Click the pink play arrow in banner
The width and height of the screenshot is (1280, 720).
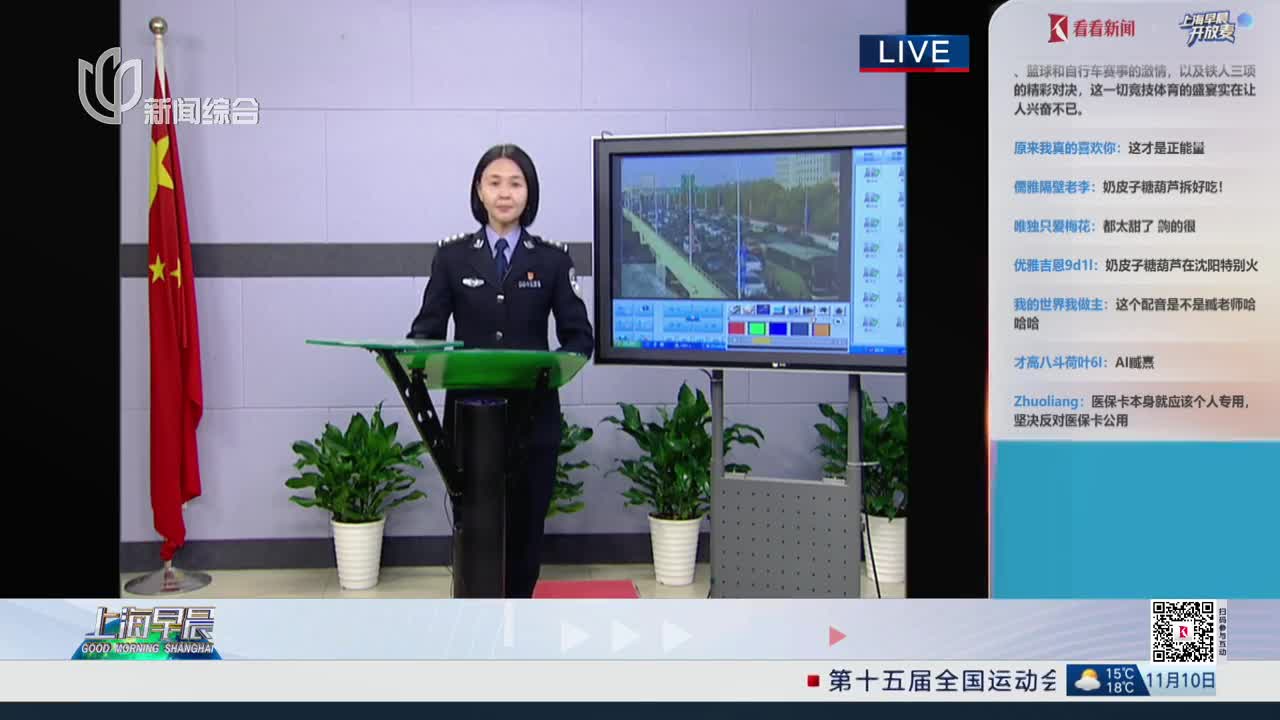[x=837, y=636]
